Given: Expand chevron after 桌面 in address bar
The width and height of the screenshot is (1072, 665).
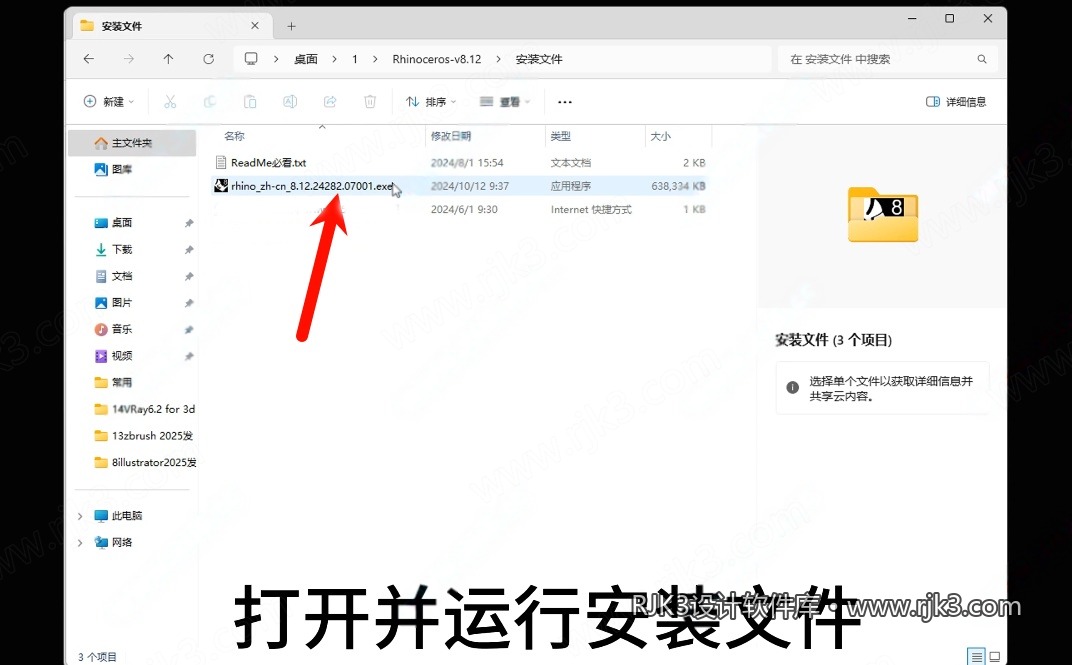Looking at the screenshot, I should tap(334, 59).
